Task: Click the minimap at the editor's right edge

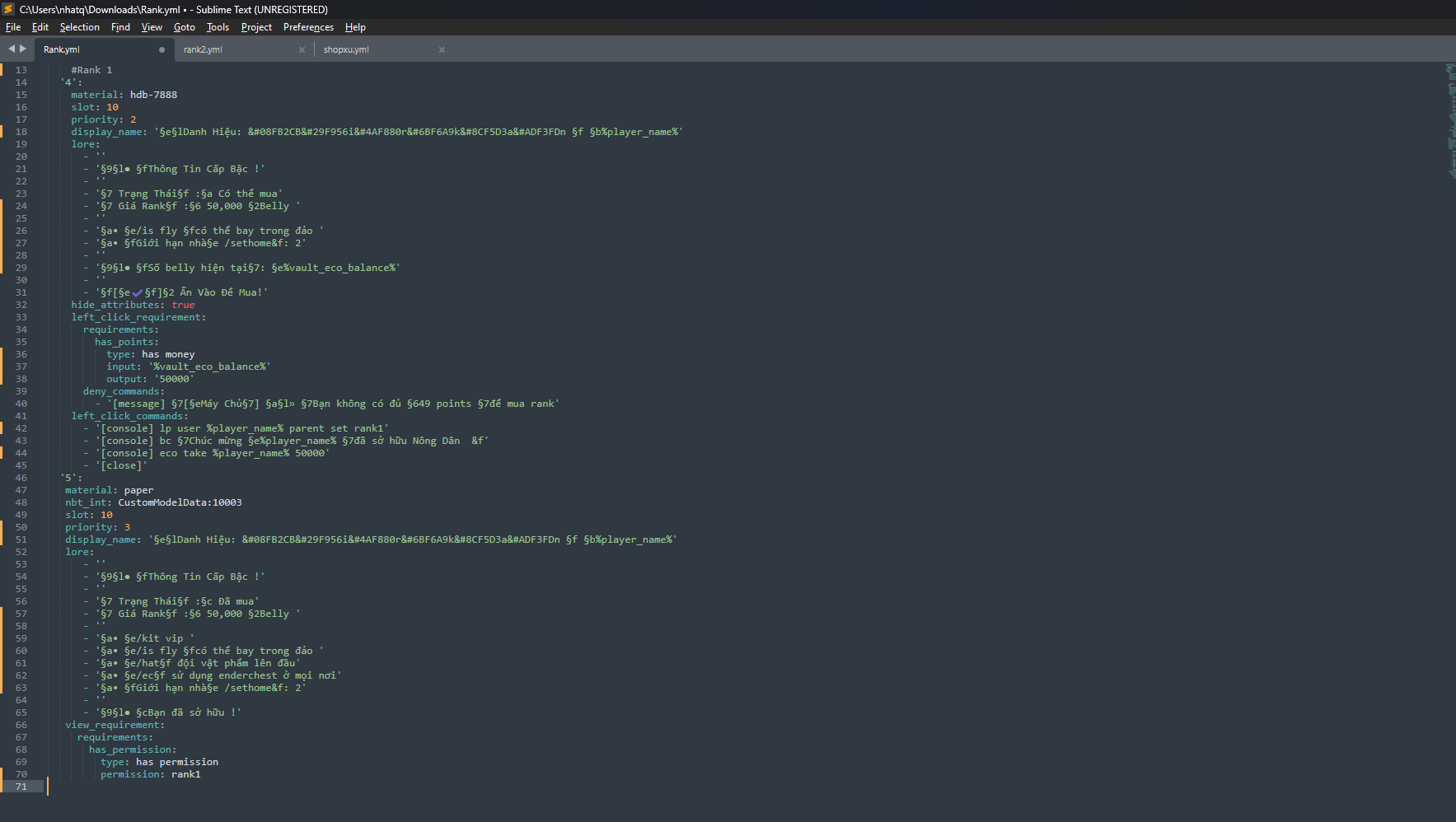Action: pos(1450,120)
